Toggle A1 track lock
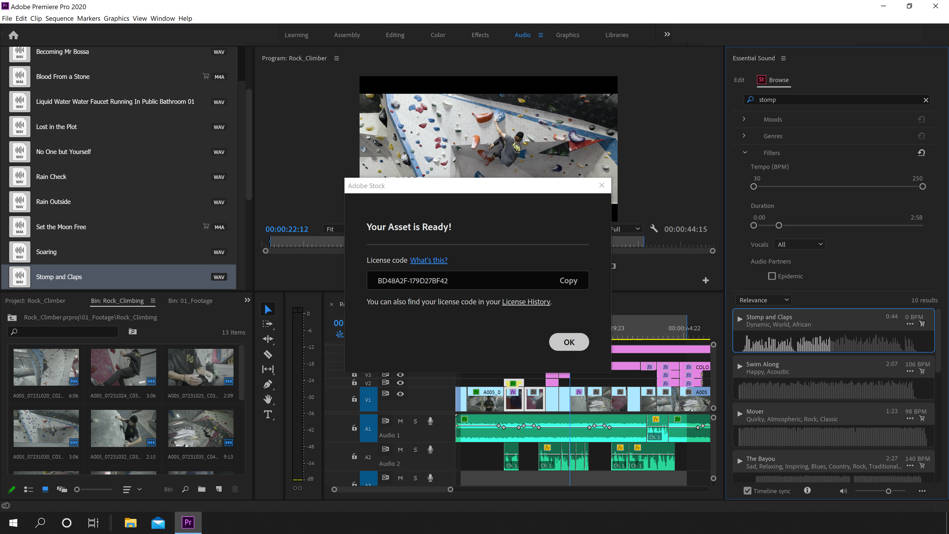 point(354,427)
